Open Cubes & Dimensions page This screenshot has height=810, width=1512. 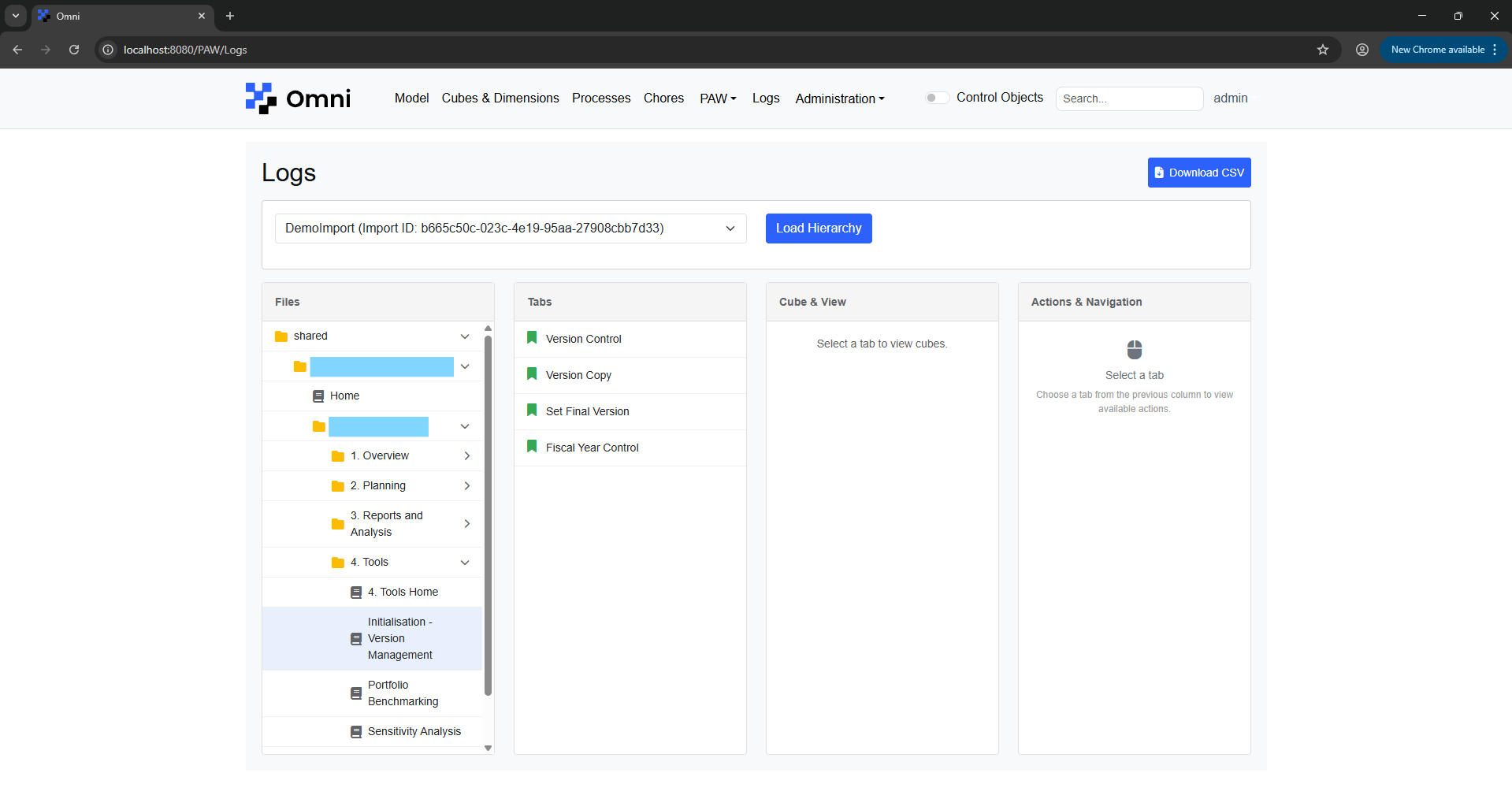click(500, 98)
